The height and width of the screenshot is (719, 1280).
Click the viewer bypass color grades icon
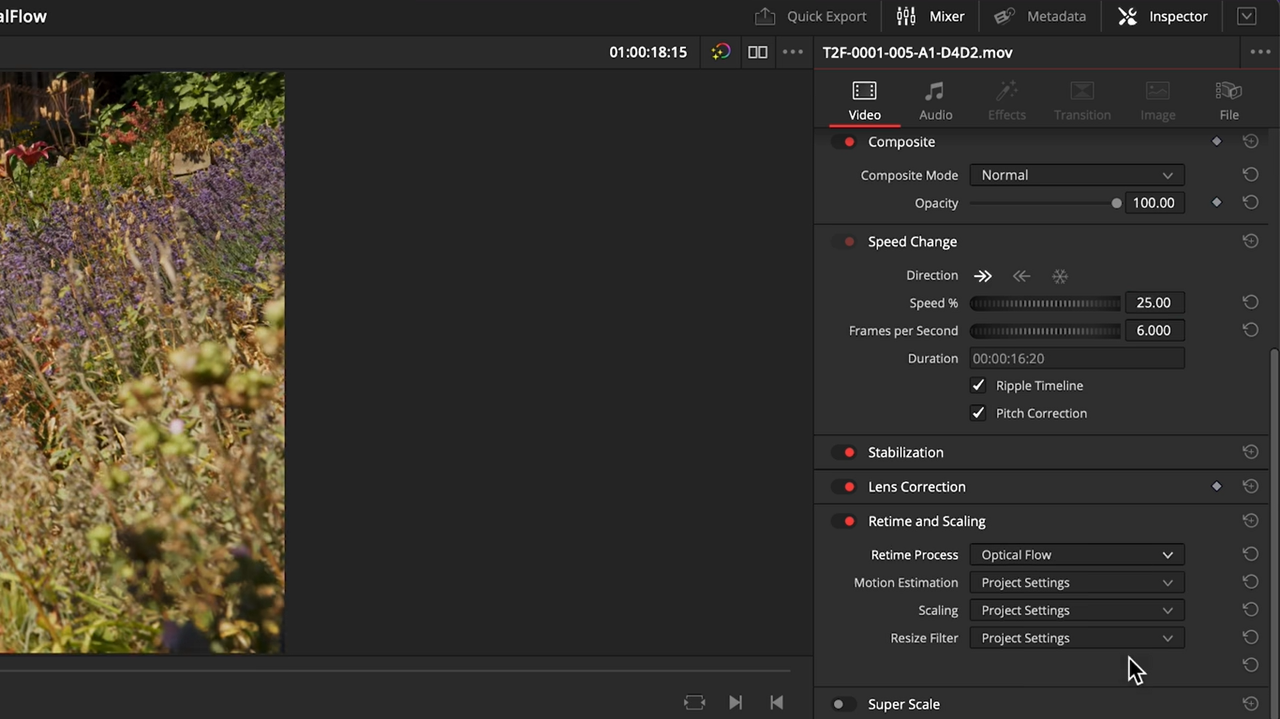point(721,52)
